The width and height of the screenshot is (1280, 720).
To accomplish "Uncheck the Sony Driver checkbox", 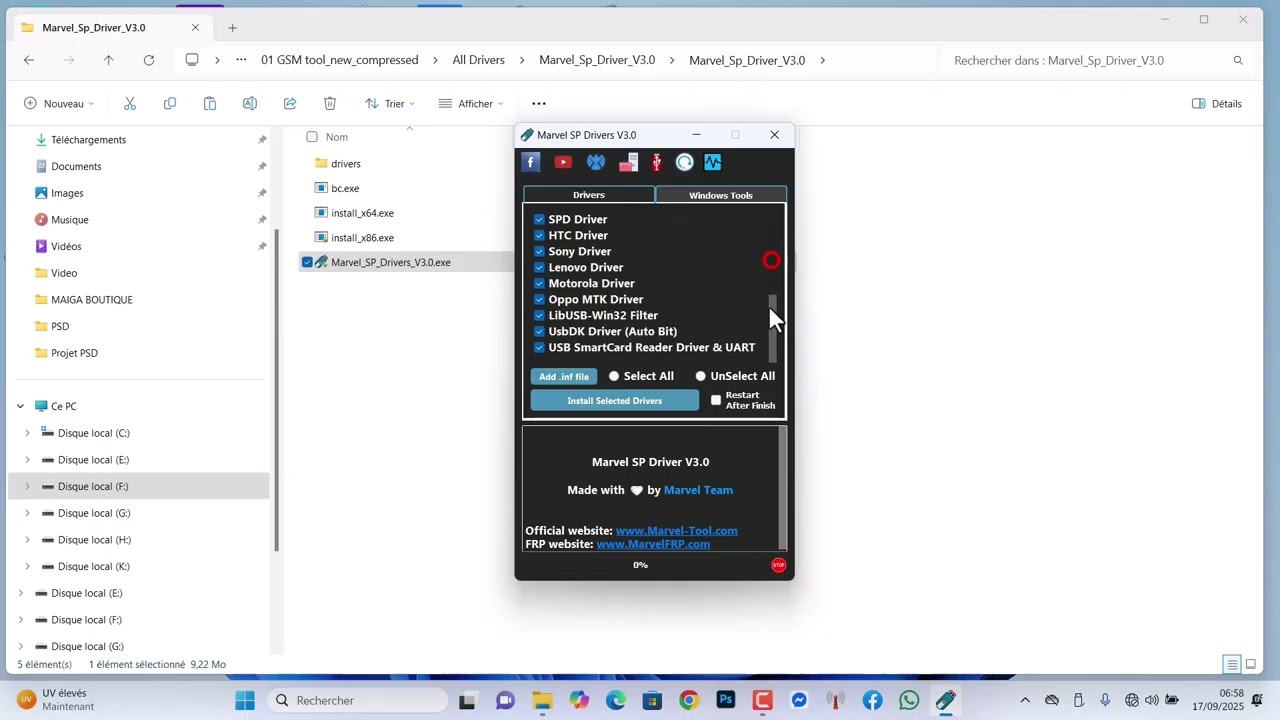I will pyautogui.click(x=539, y=251).
